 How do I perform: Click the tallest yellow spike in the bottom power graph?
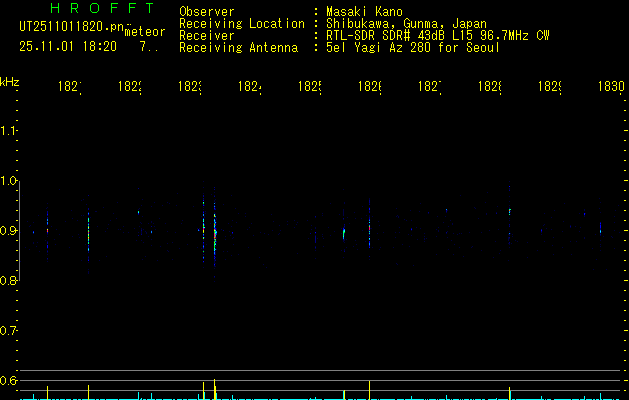point(215,389)
